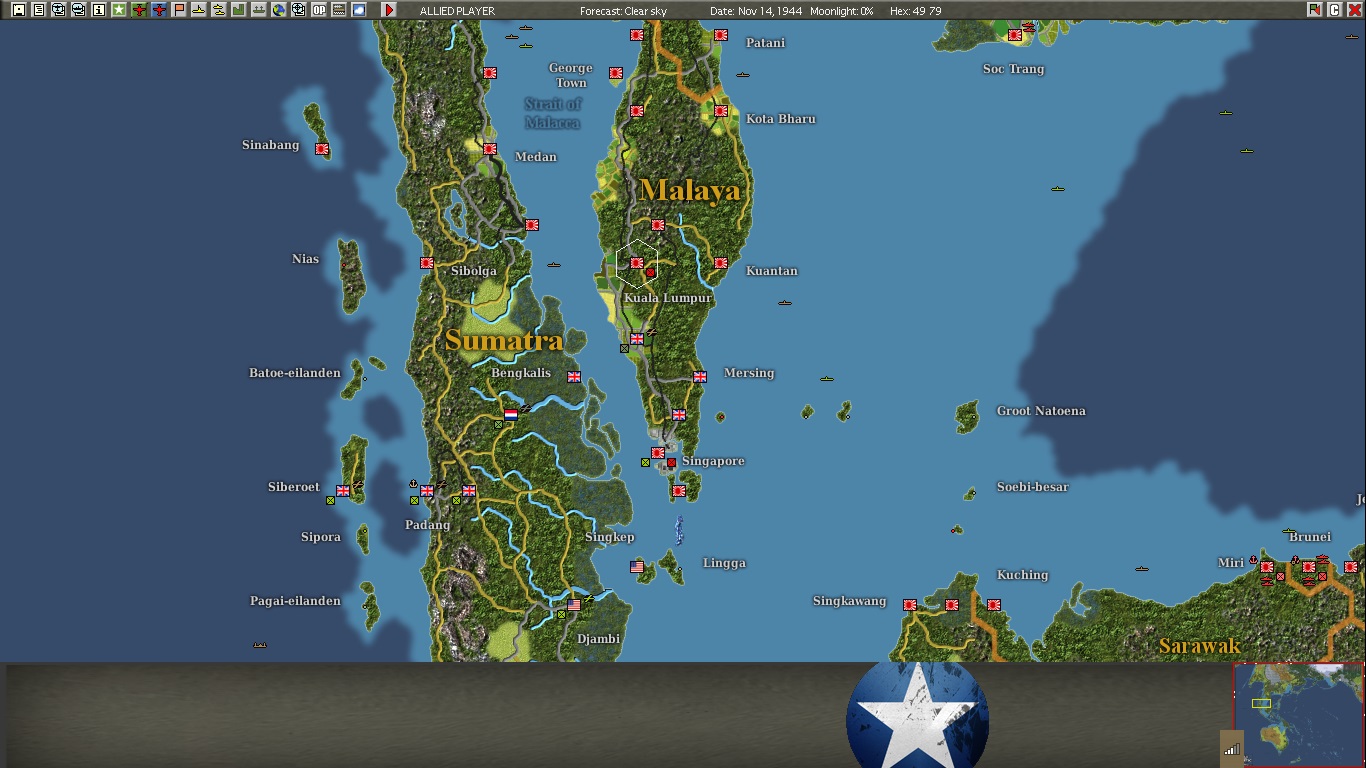This screenshot has width=1366, height=768.
Task: Select Japanese base flag at Kuantan
Action: click(721, 263)
